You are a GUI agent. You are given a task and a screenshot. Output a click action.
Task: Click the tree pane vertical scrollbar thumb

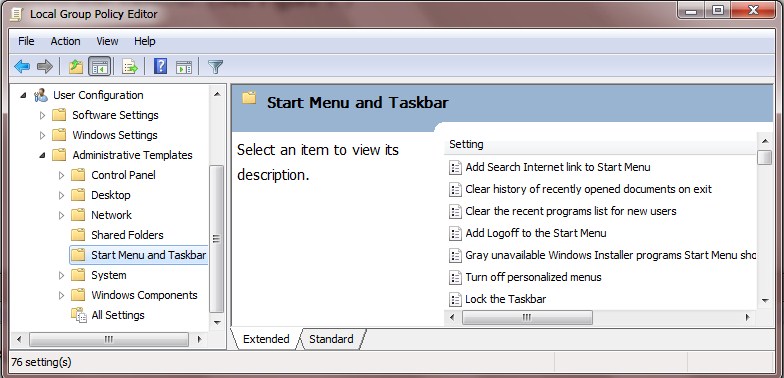click(x=216, y=239)
